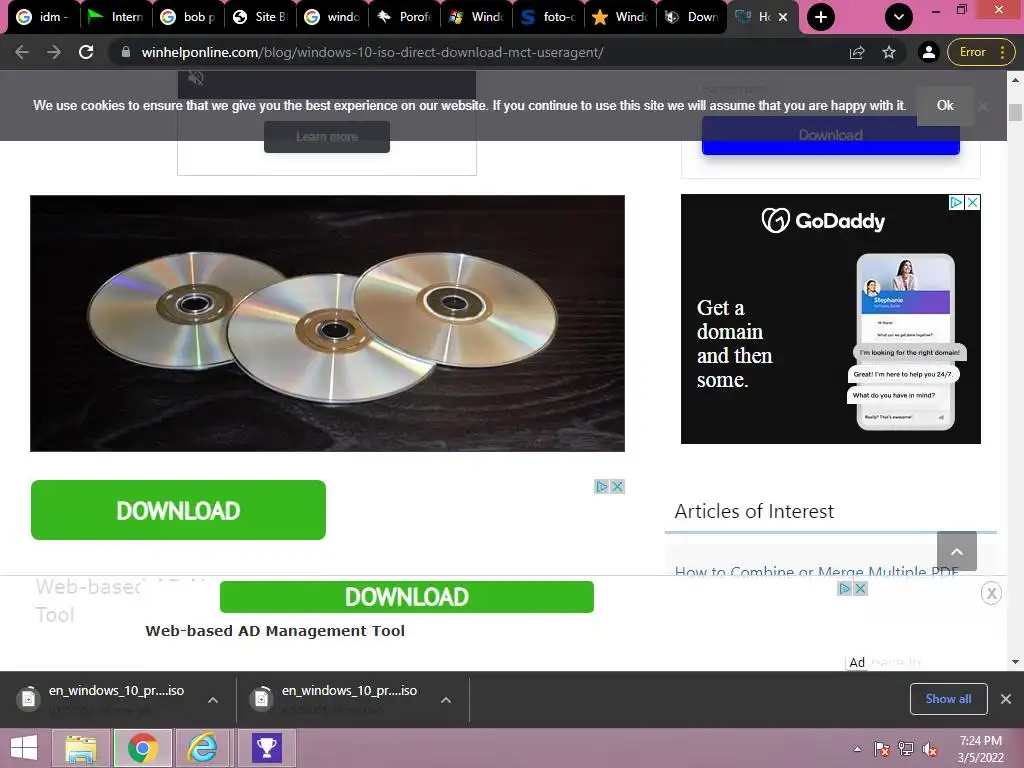
Task: Close the active Ho tab
Action: pyautogui.click(x=783, y=17)
